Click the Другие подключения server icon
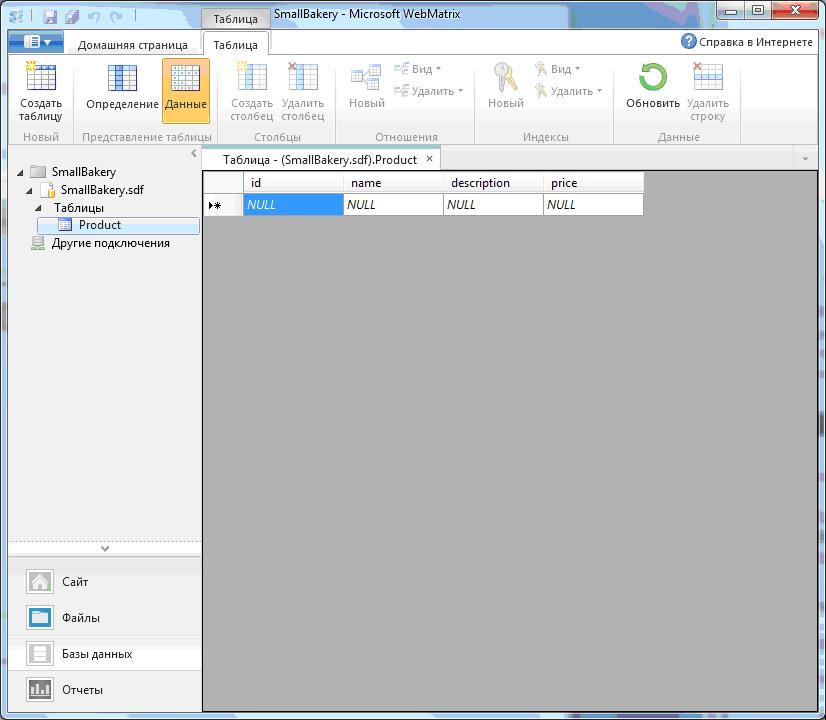 pyautogui.click(x=38, y=243)
